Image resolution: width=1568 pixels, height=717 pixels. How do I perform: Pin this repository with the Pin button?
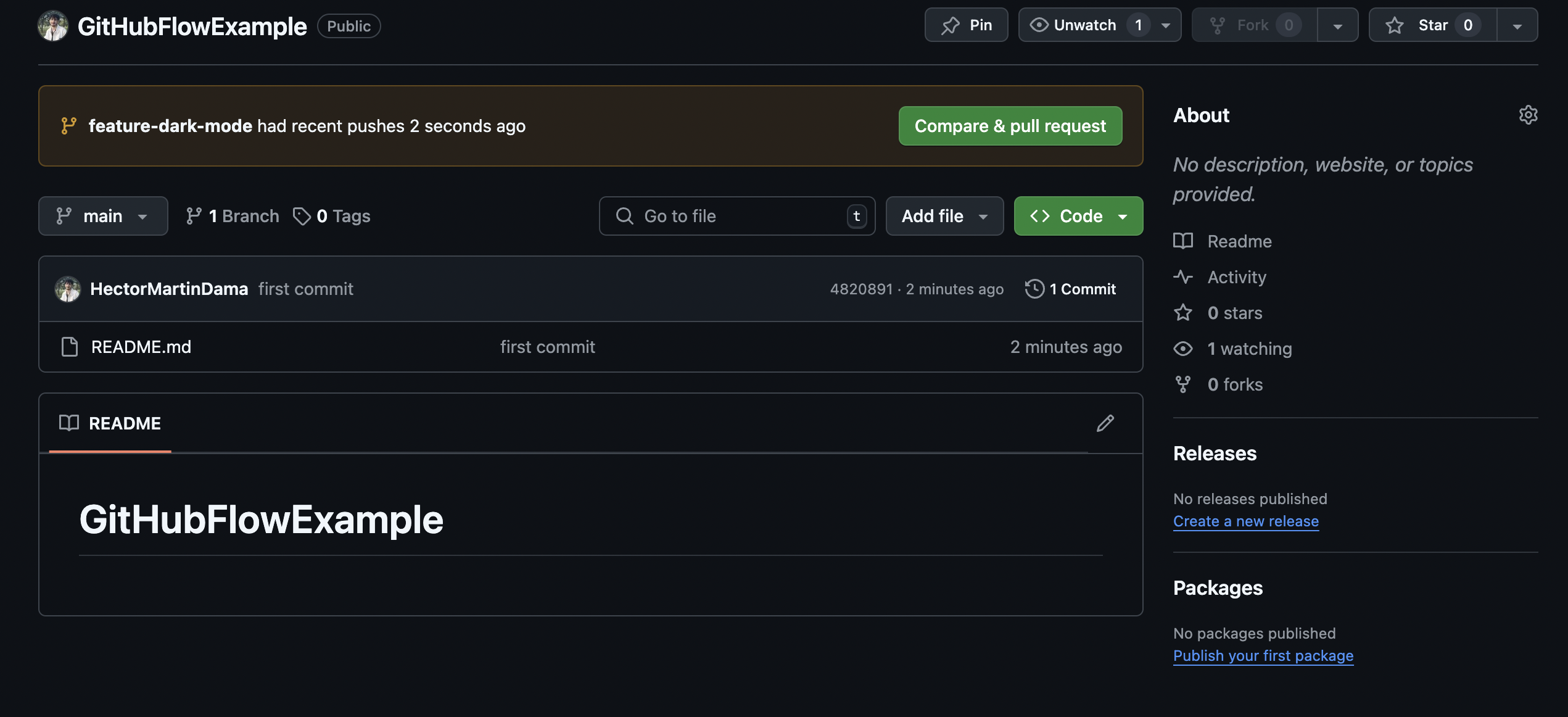click(966, 25)
